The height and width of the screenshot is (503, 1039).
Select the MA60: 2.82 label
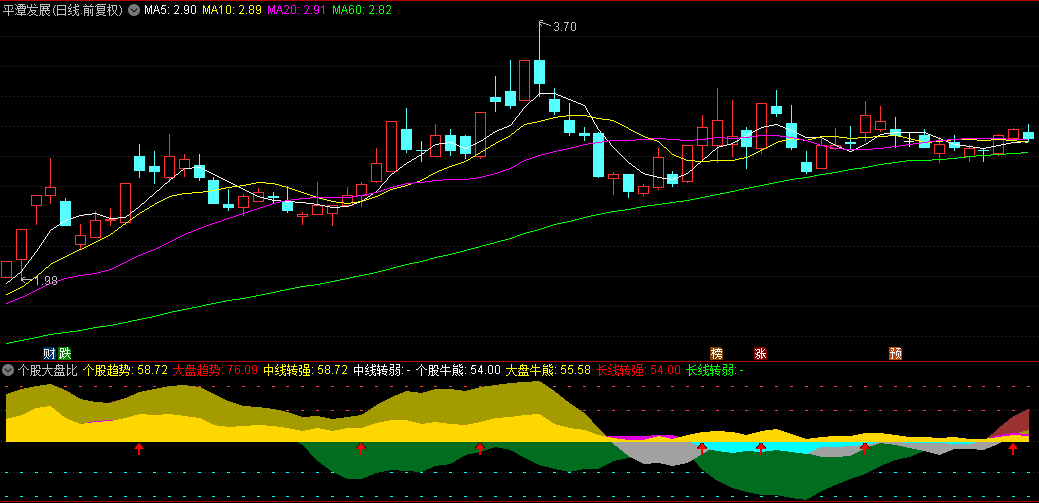[x=362, y=10]
